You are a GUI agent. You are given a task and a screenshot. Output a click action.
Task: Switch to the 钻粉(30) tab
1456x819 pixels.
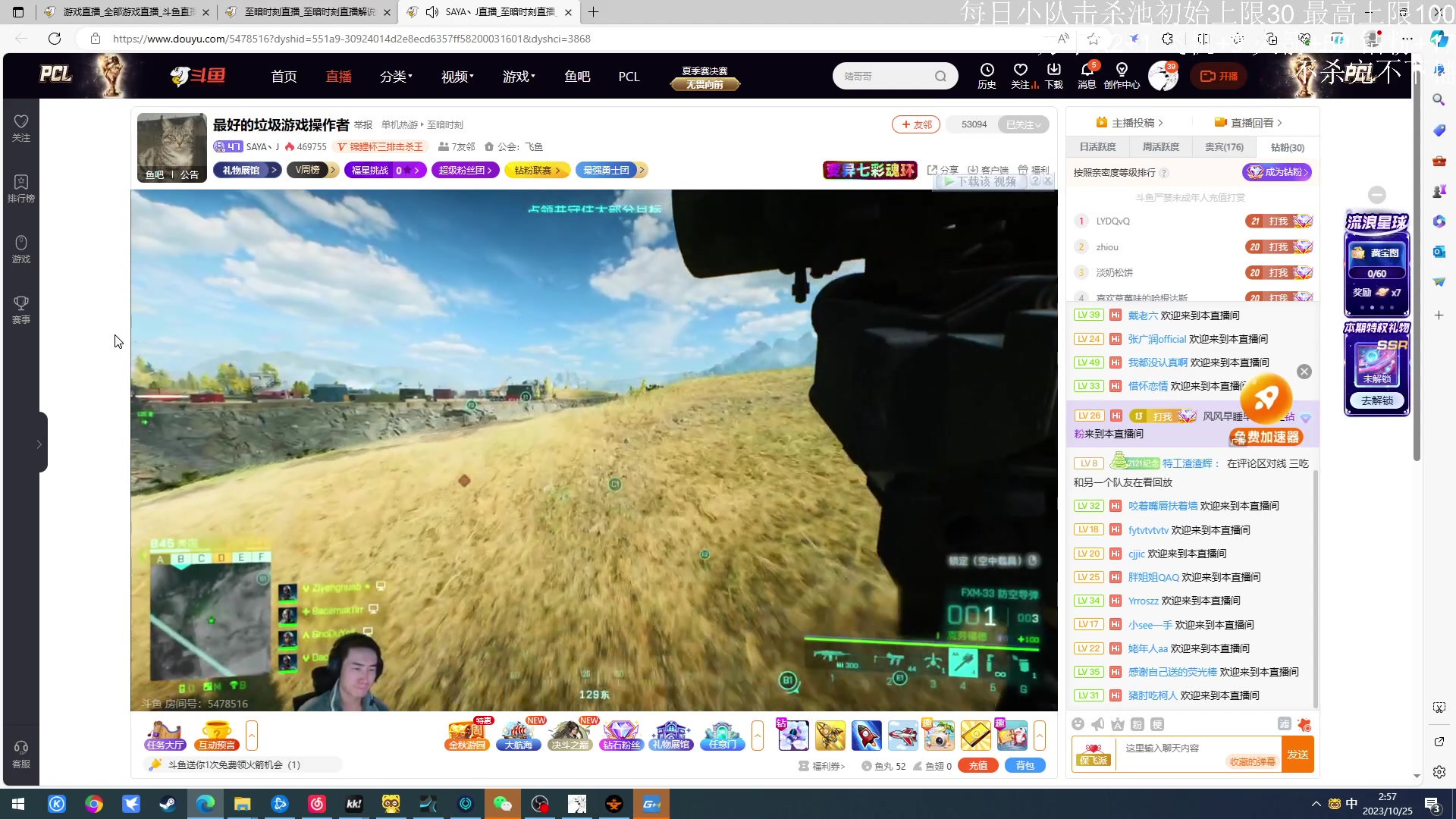1288,147
